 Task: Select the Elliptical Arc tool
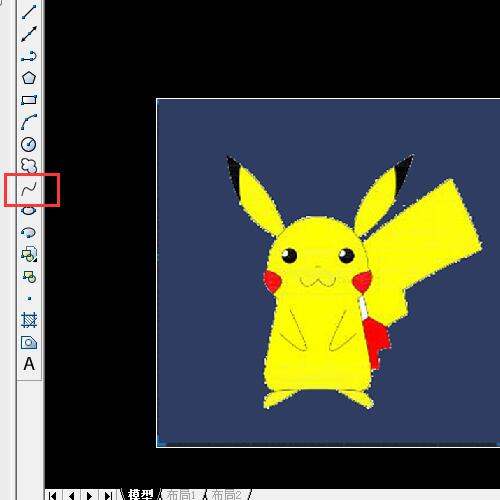(29, 232)
